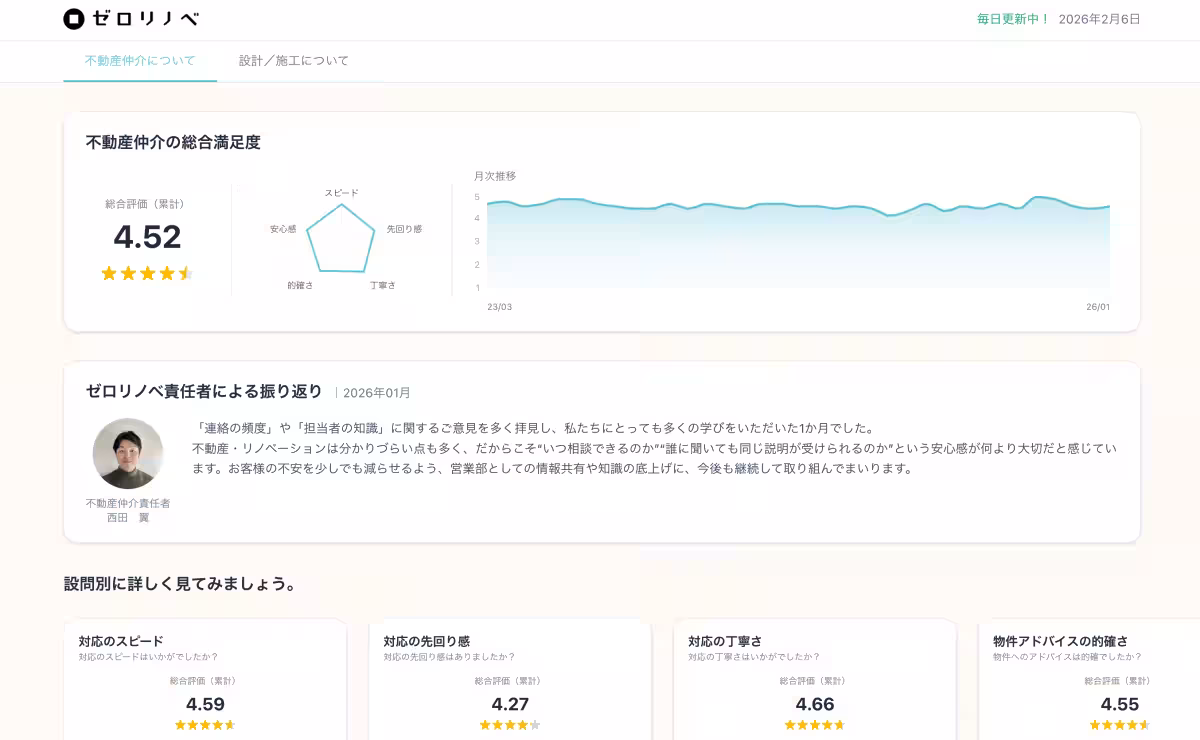Click the ゼロリノベ logo icon
1200x740 pixels.
point(74,18)
